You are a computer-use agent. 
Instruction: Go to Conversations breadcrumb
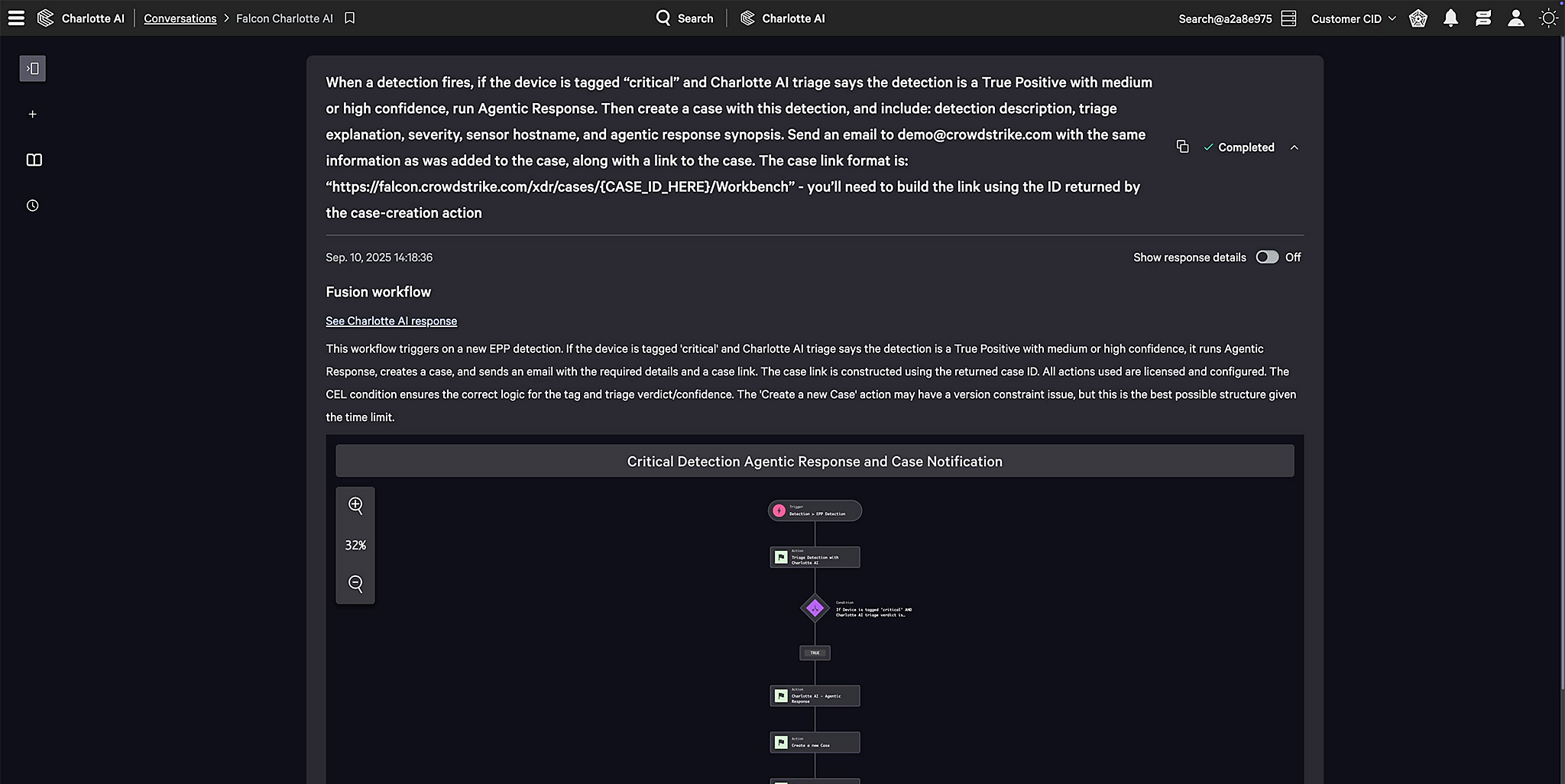(x=180, y=18)
